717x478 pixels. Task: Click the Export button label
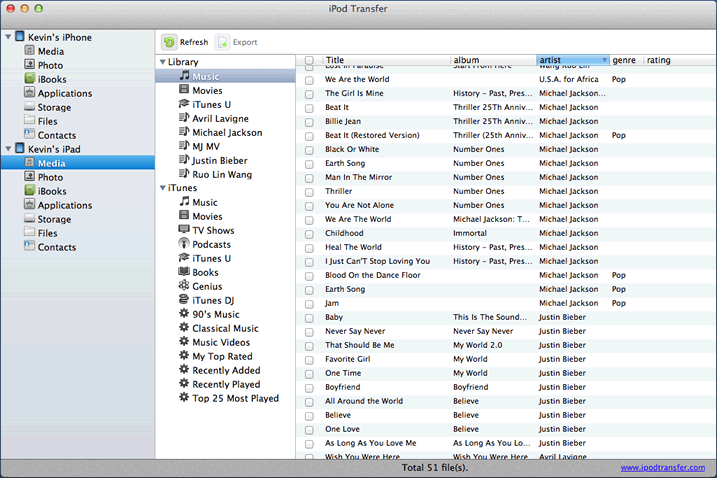coord(245,42)
